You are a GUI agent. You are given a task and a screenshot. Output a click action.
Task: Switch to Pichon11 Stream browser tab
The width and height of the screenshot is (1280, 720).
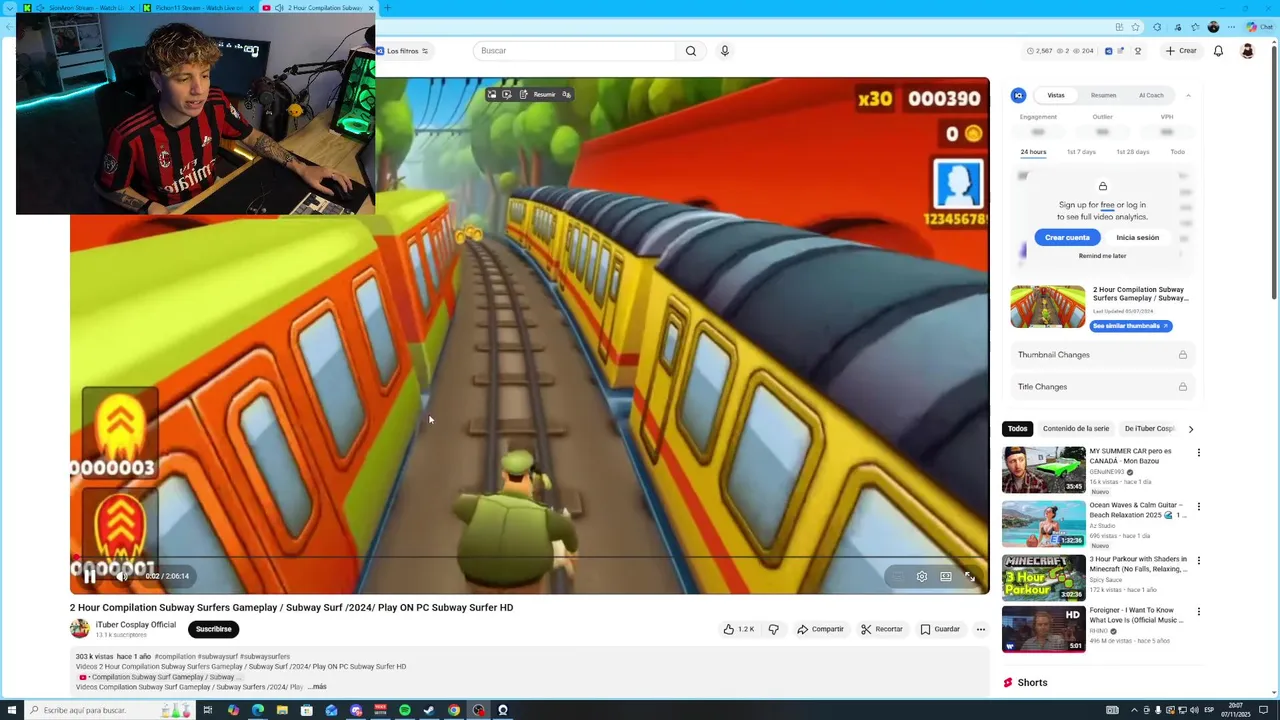point(197,8)
